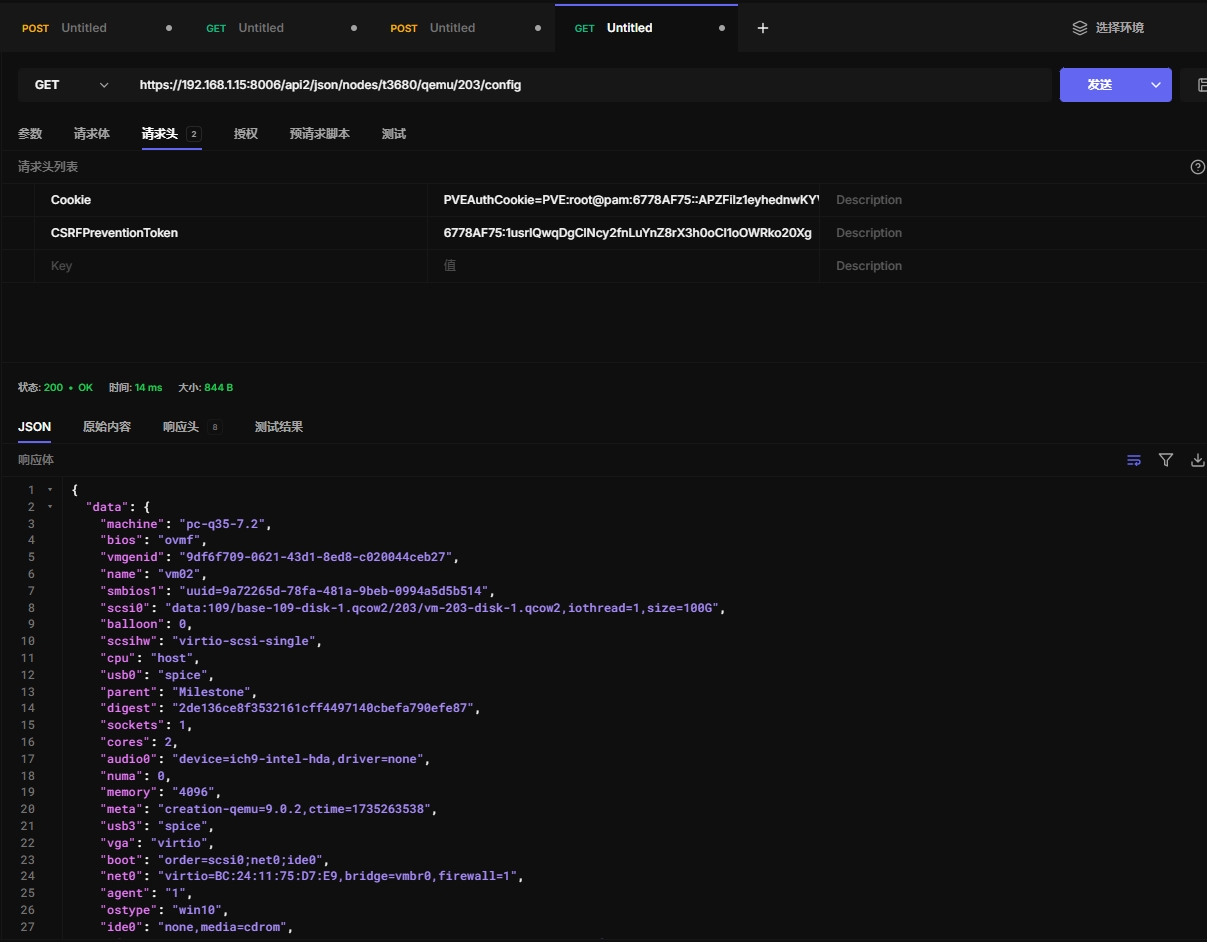Collapse the root JSON object on line 1
Image resolution: width=1207 pixels, height=942 pixels.
pyautogui.click(x=50, y=490)
